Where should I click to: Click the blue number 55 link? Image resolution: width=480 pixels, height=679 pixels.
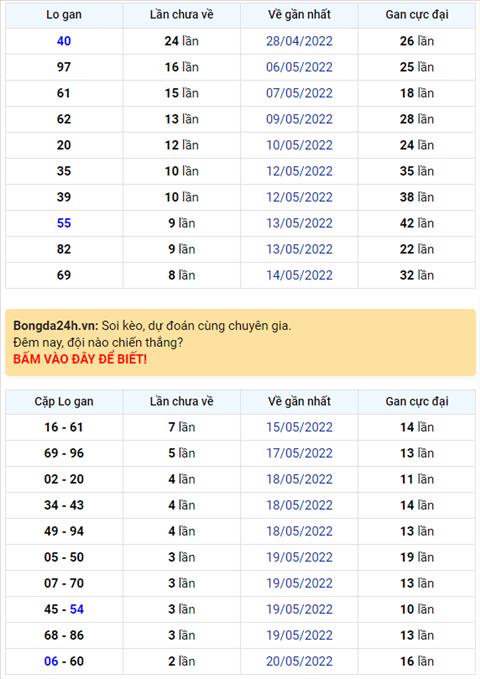tap(64, 223)
